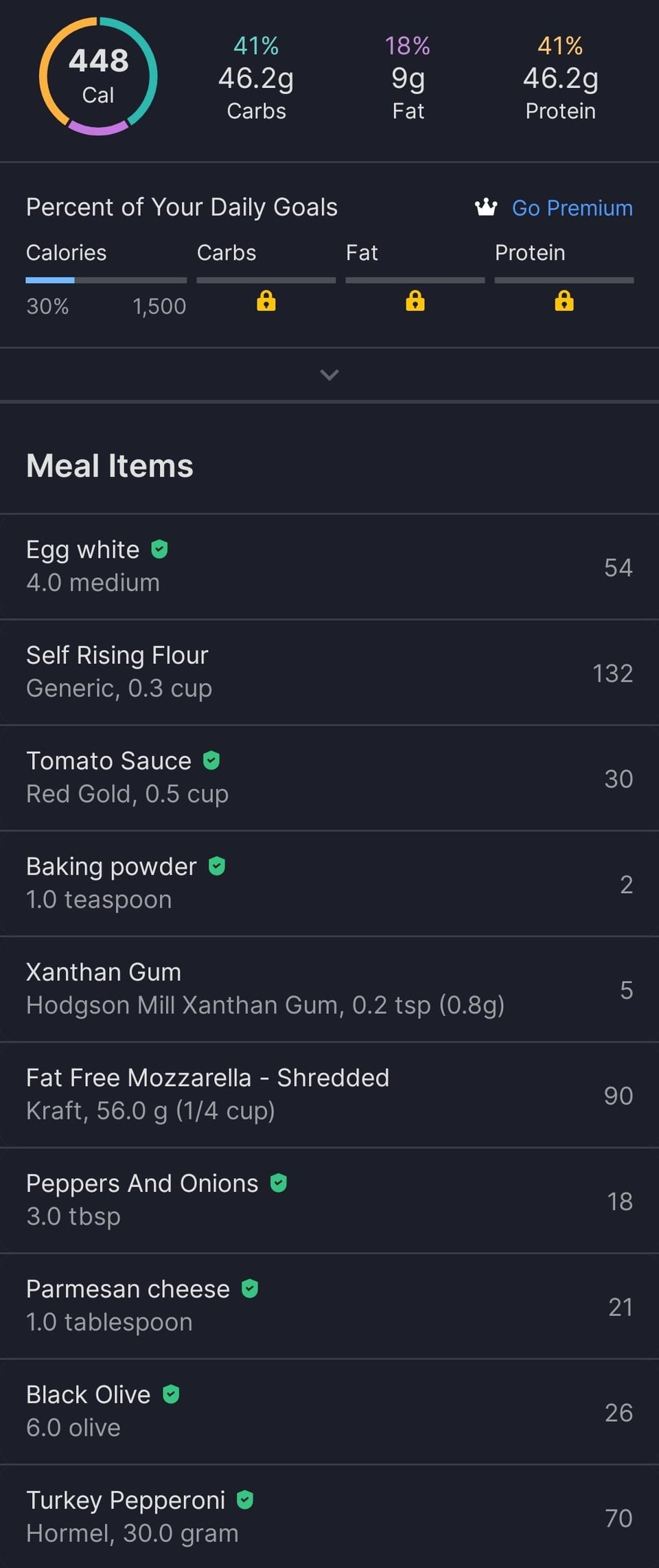Click the verified badge next to Black Olive
659x1568 pixels.
click(171, 1394)
